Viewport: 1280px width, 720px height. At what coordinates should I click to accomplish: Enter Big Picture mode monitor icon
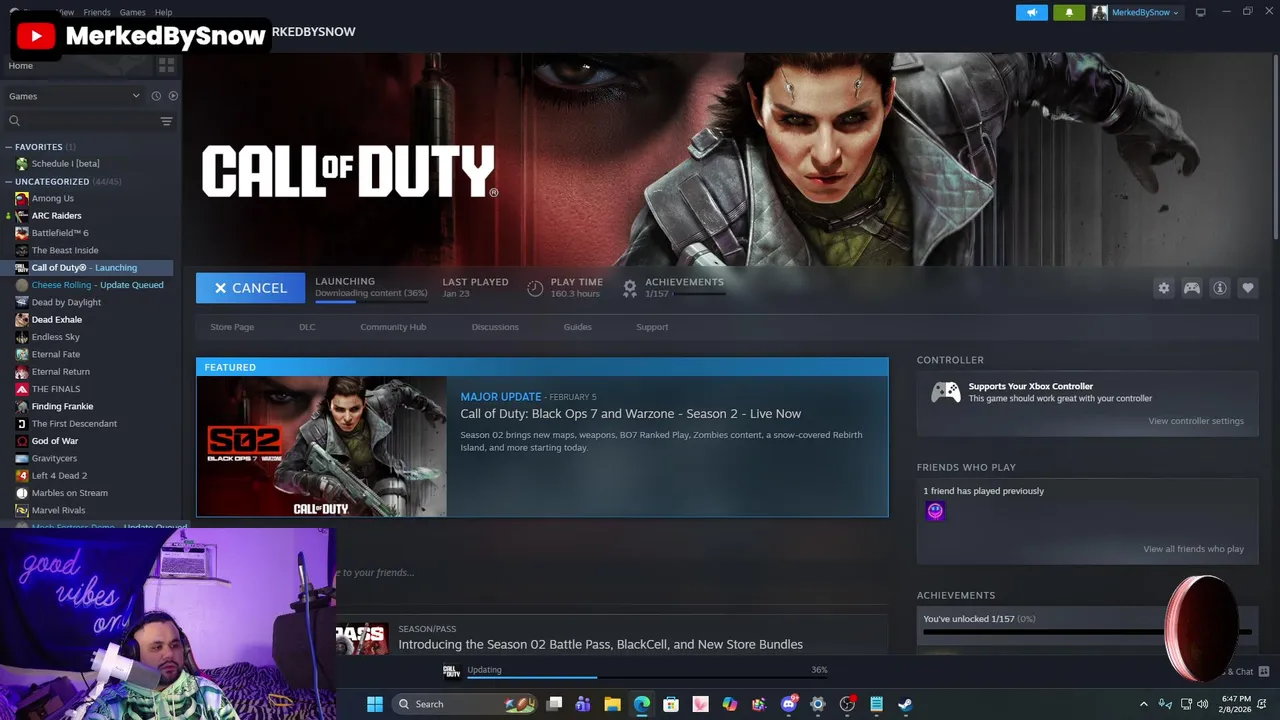(1201, 12)
